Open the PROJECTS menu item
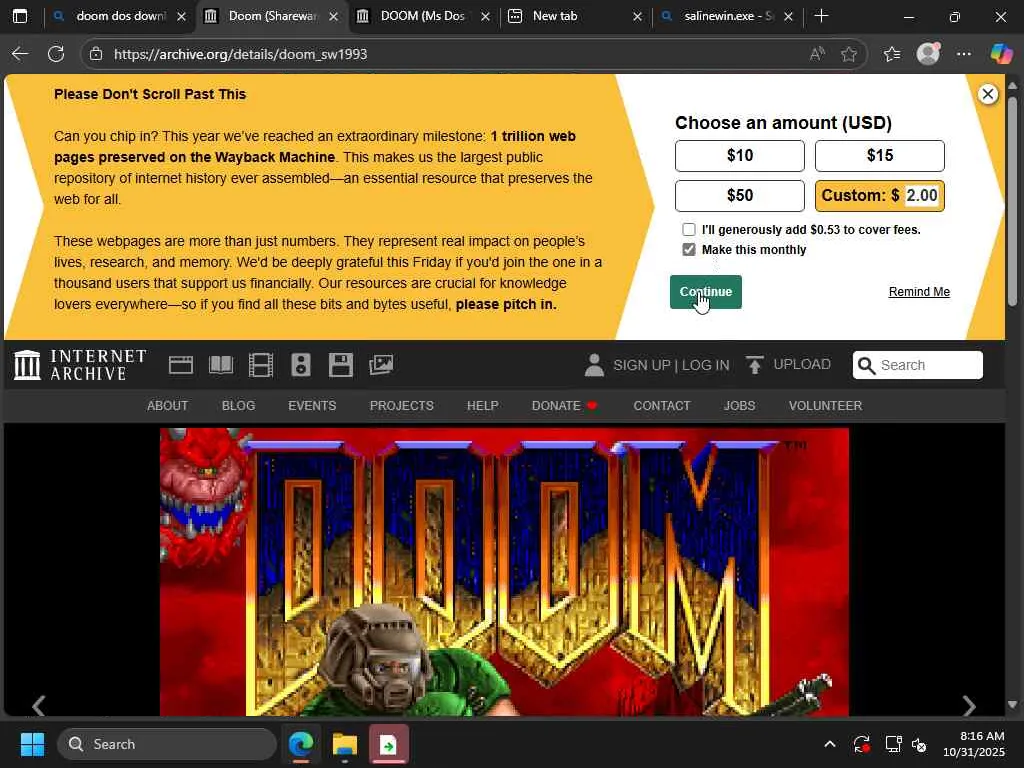 click(402, 406)
